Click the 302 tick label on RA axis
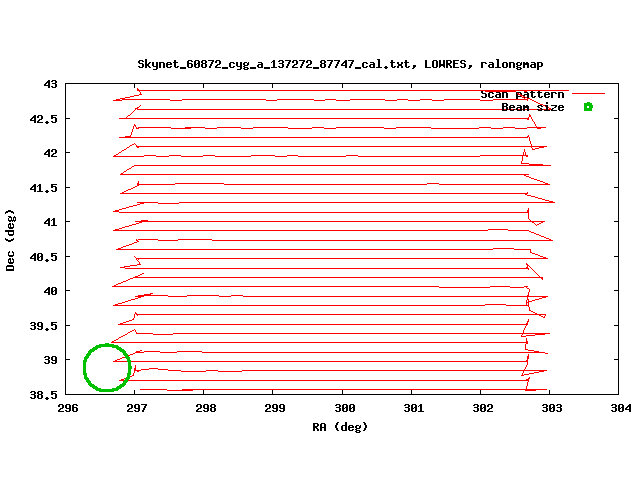The width and height of the screenshot is (640, 480). click(x=483, y=408)
